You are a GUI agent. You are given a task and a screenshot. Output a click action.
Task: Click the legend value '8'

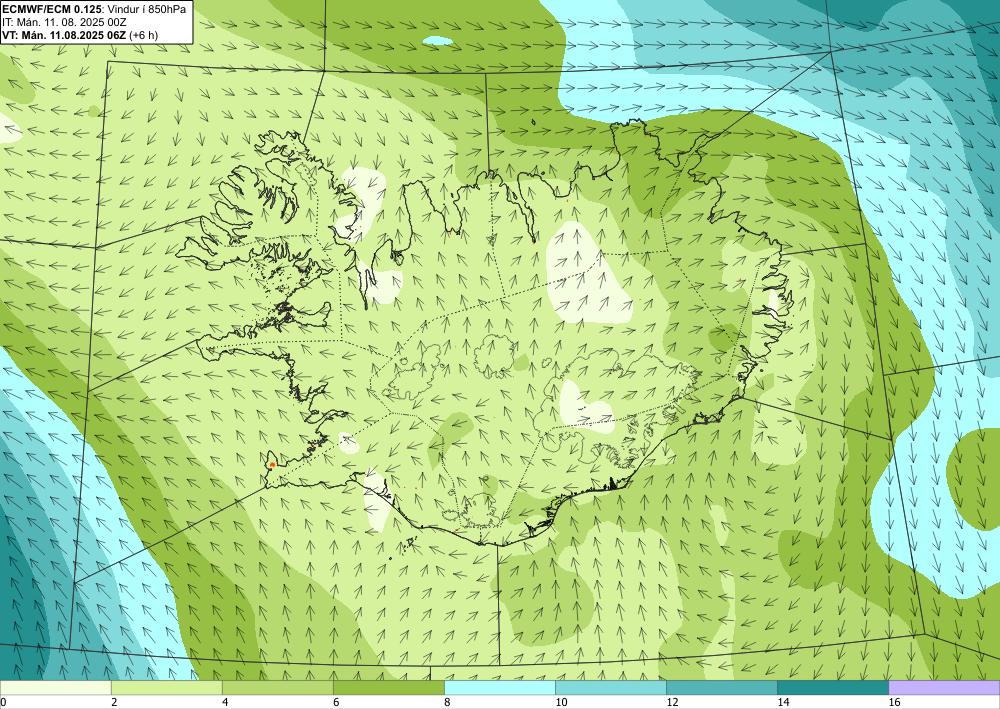[448, 702]
